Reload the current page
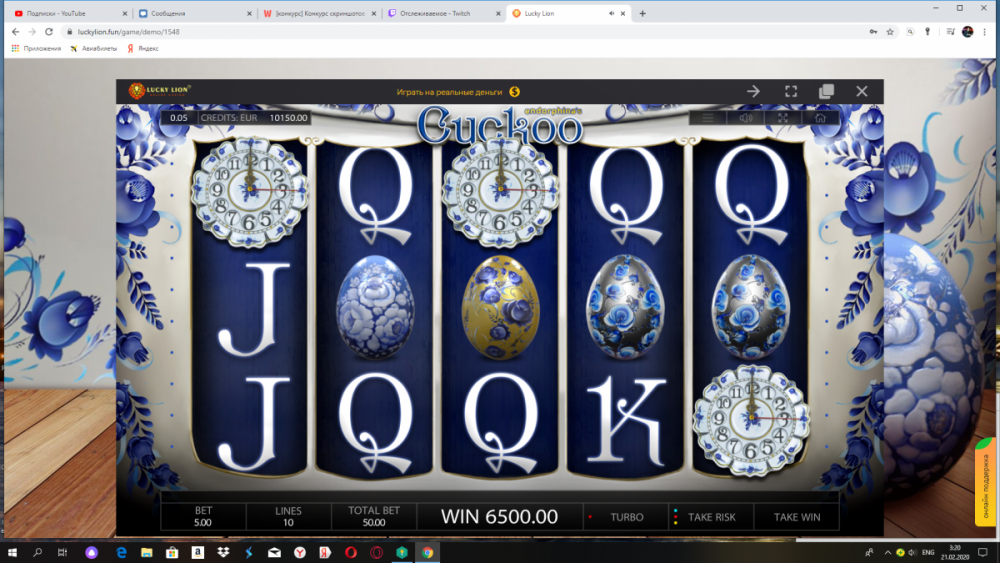The image size is (1000, 563). coord(49,31)
